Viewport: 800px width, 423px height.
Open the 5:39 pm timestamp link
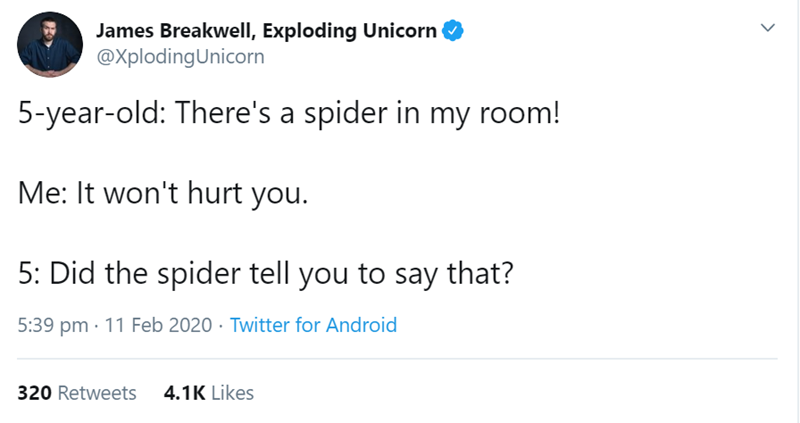52,325
